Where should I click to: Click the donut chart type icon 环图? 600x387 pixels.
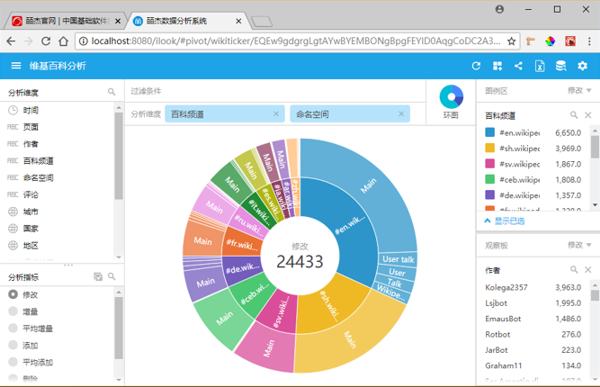tap(451, 97)
